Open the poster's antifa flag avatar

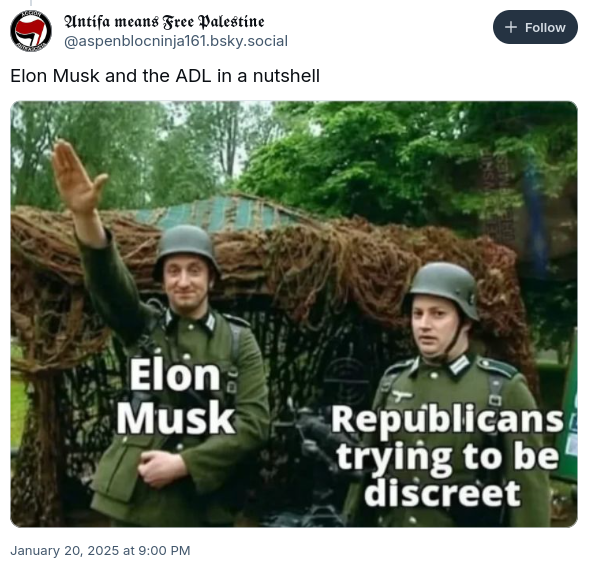pyautogui.click(x=31, y=31)
